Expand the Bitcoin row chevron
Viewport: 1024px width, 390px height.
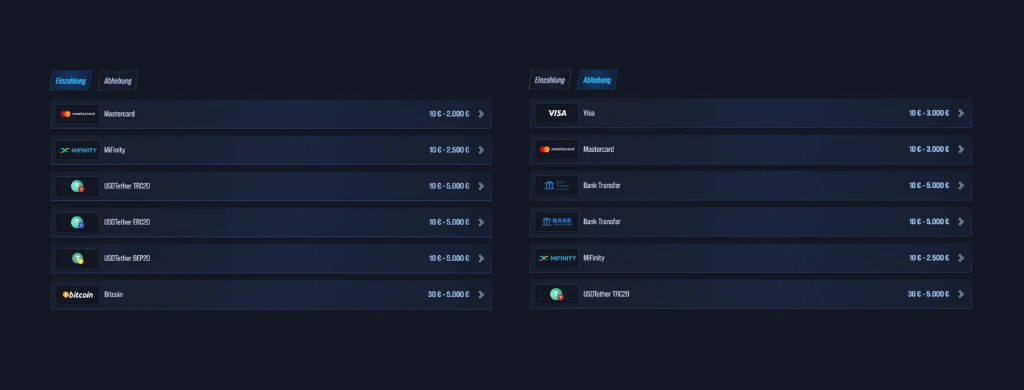[481, 295]
